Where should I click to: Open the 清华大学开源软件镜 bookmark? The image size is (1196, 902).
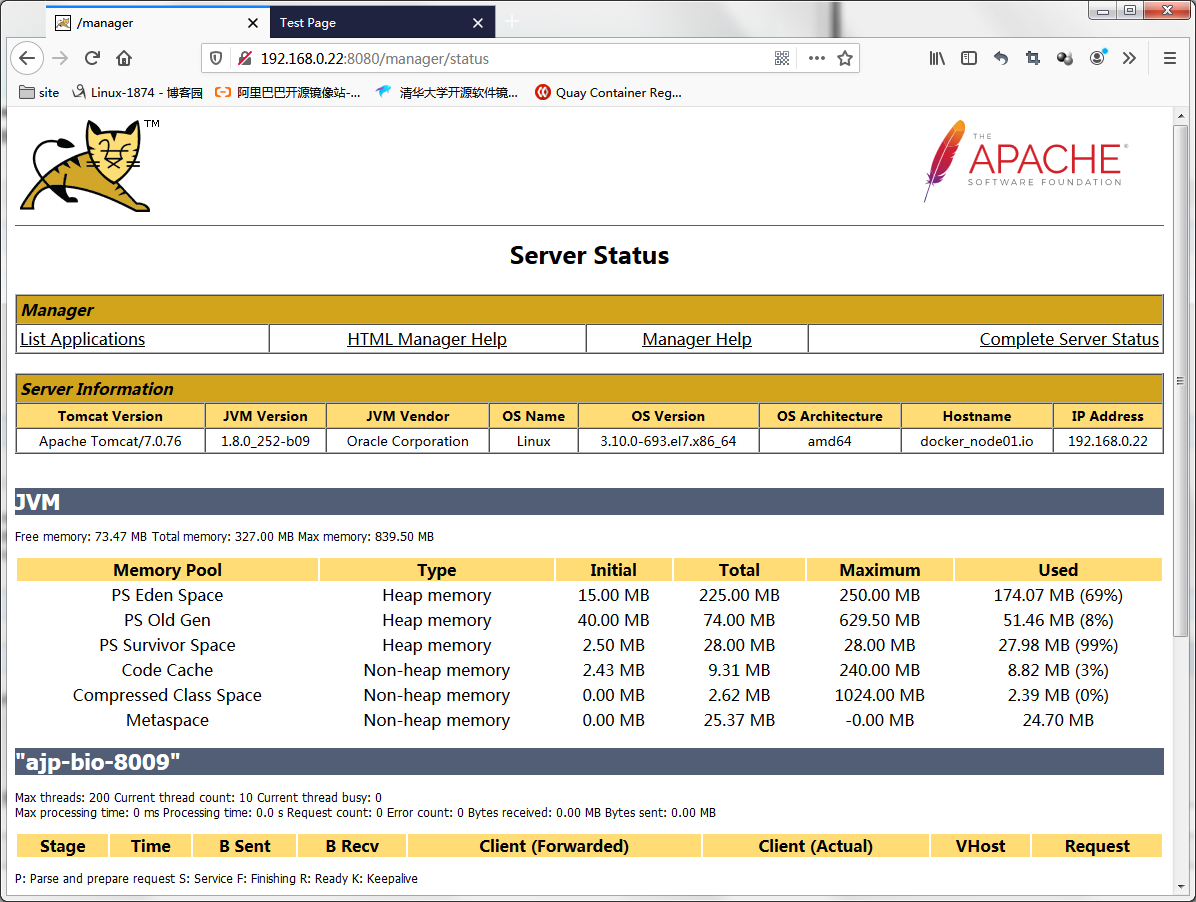tap(447, 92)
